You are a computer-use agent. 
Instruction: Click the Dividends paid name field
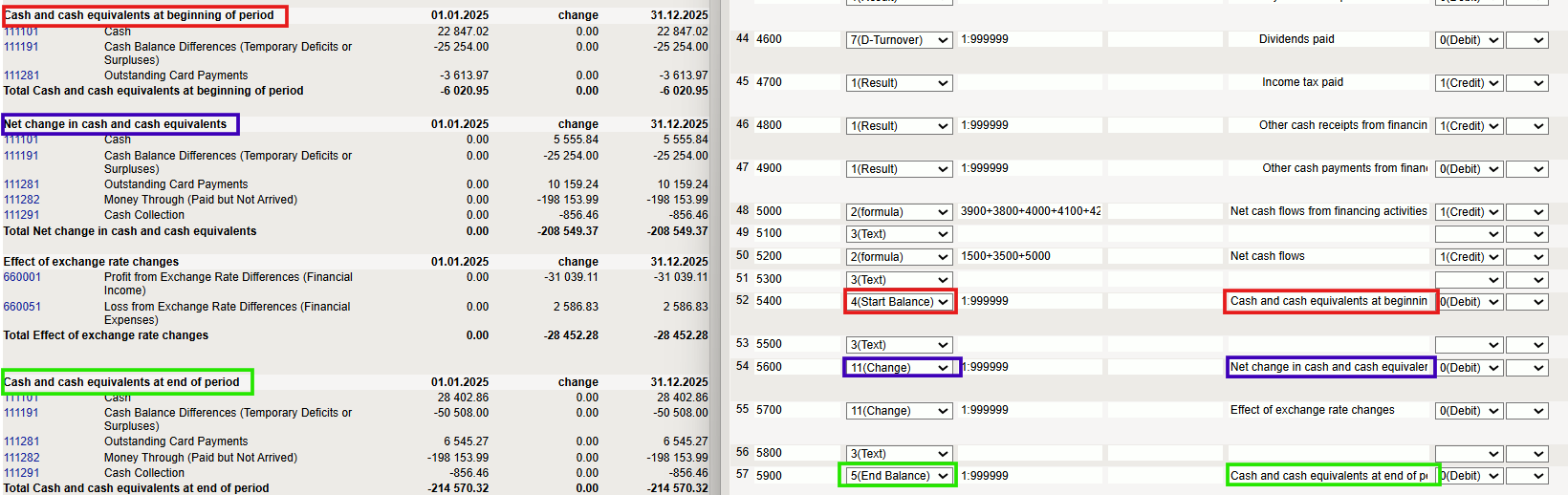point(1329,39)
